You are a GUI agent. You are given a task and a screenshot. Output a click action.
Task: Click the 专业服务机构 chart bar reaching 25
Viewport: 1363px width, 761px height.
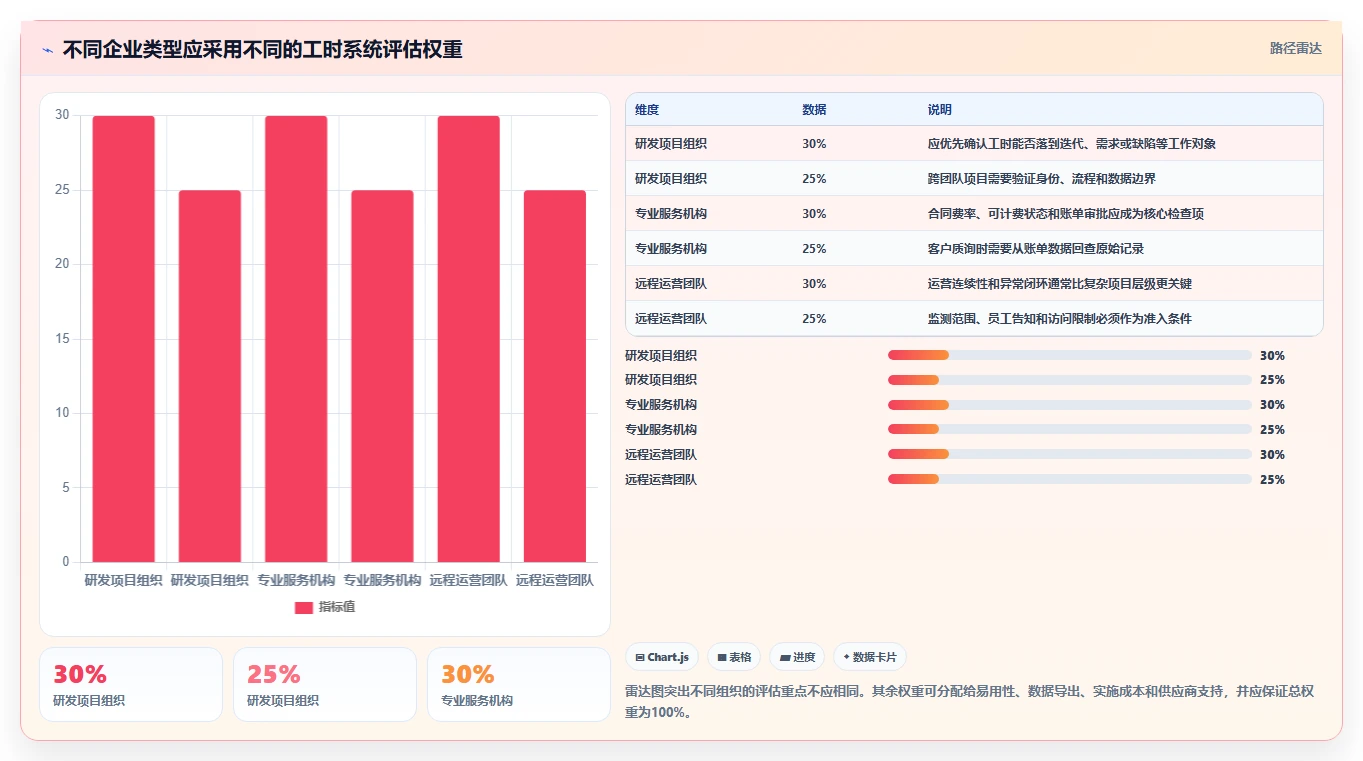[x=382, y=376]
